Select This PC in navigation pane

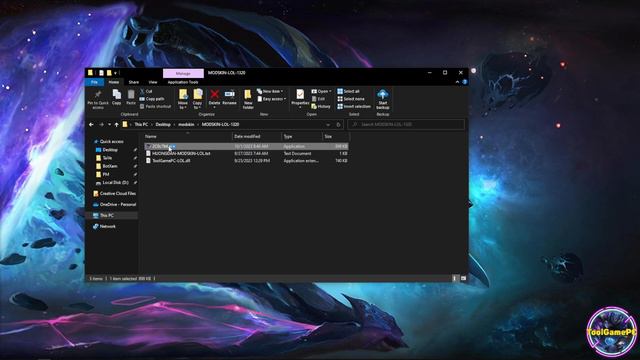[107, 216]
